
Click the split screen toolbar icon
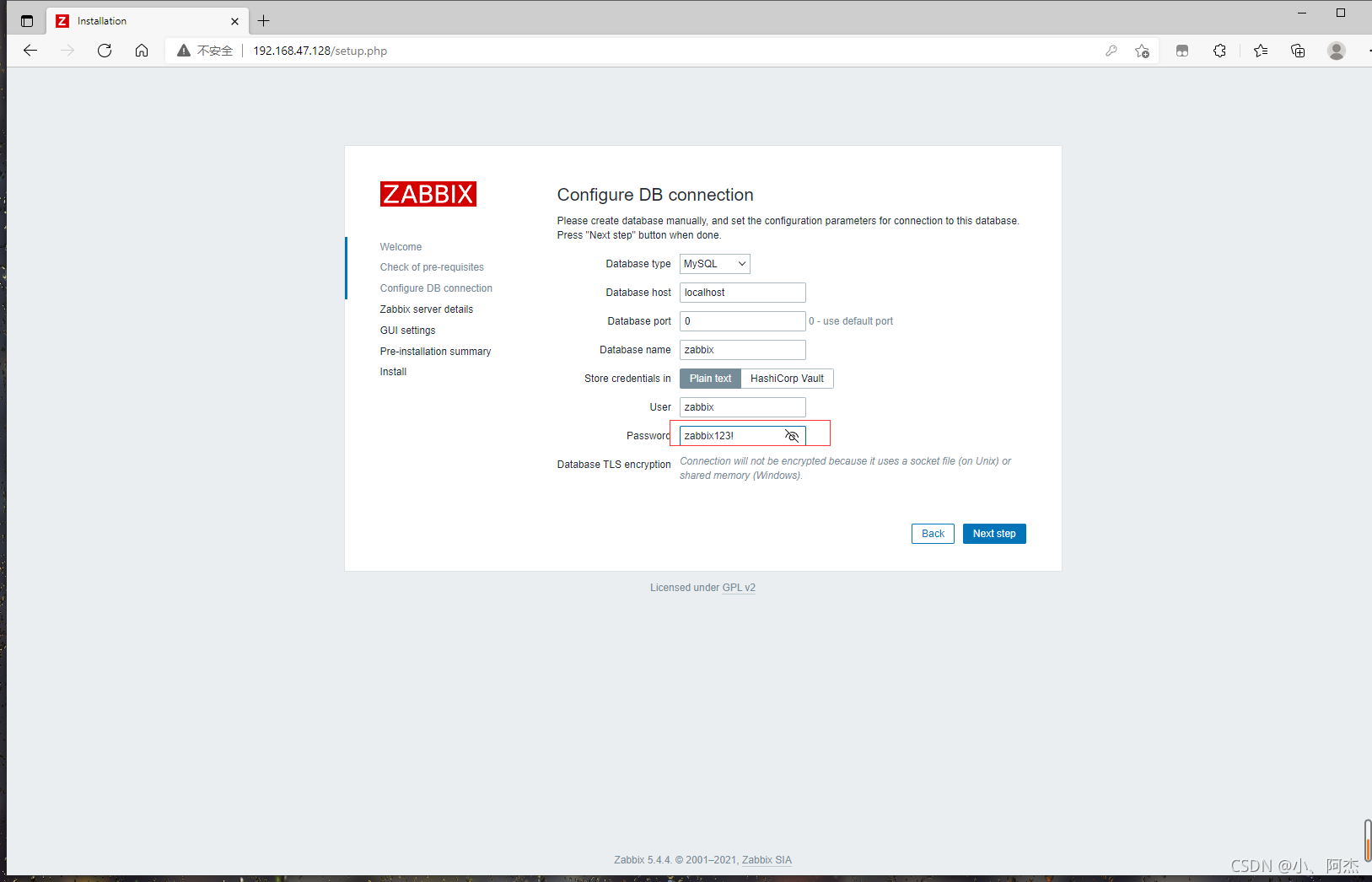(1182, 51)
